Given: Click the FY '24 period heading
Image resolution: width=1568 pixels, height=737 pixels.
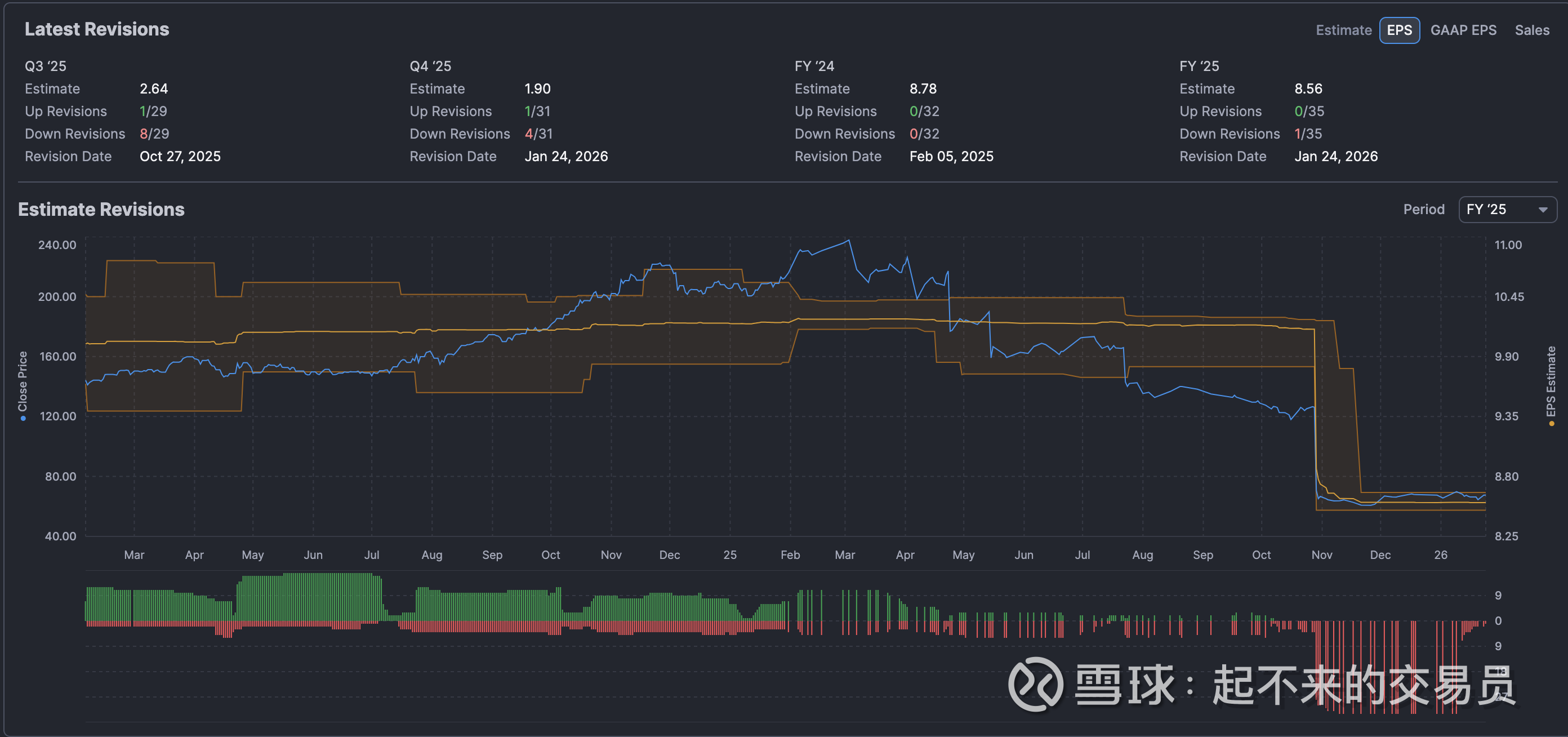Looking at the screenshot, I should (x=814, y=66).
